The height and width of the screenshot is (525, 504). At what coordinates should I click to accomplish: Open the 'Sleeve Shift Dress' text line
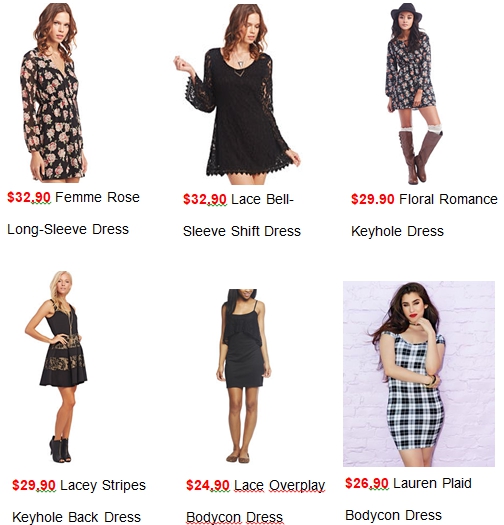(x=242, y=231)
